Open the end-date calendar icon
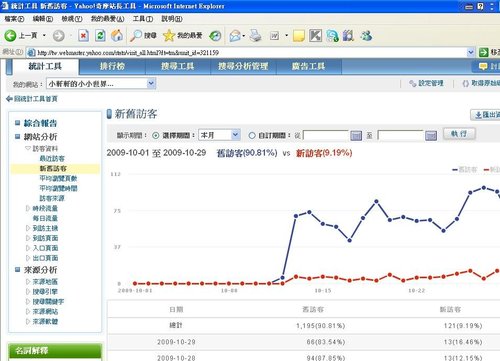Viewport: 500px width, 361px height. (431, 135)
